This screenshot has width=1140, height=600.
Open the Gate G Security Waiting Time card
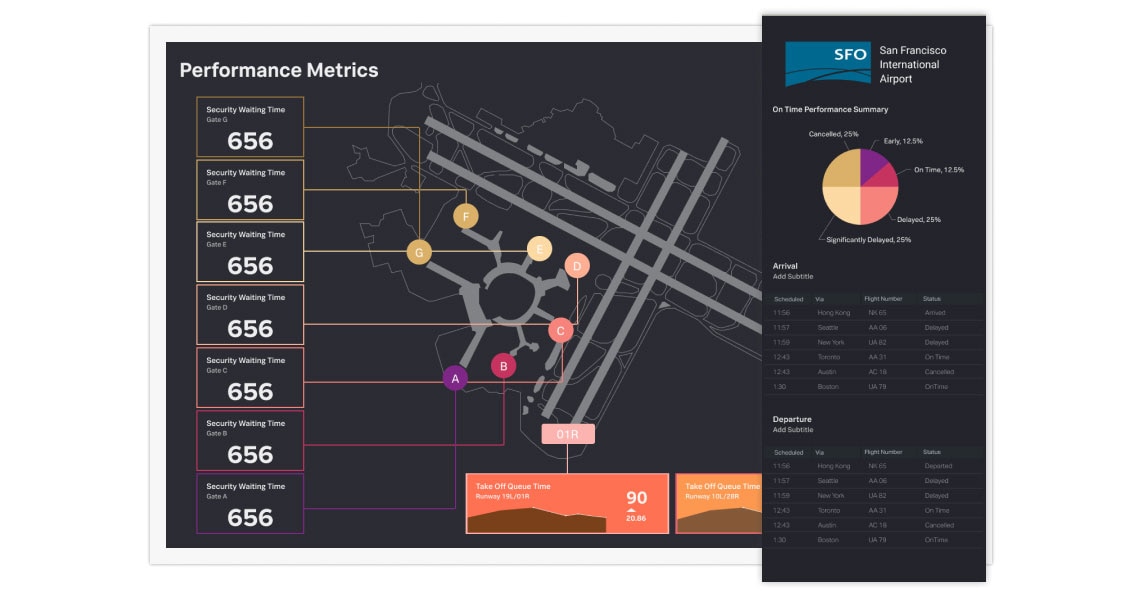[x=250, y=127]
